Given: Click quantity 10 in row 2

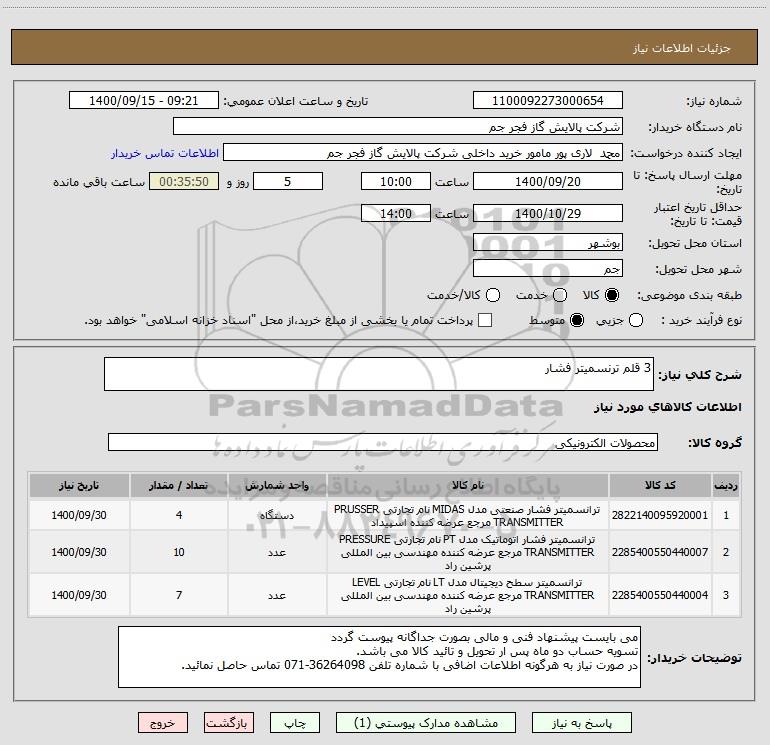Looking at the screenshot, I should click(179, 552).
